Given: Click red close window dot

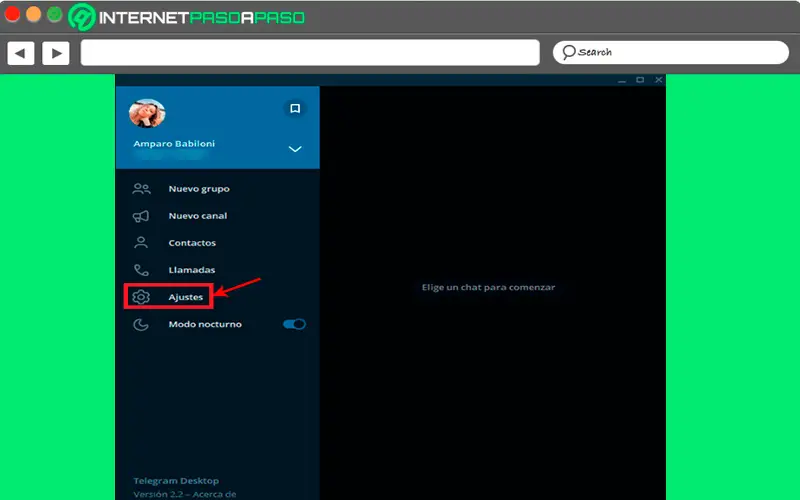Looking at the screenshot, I should [12, 14].
